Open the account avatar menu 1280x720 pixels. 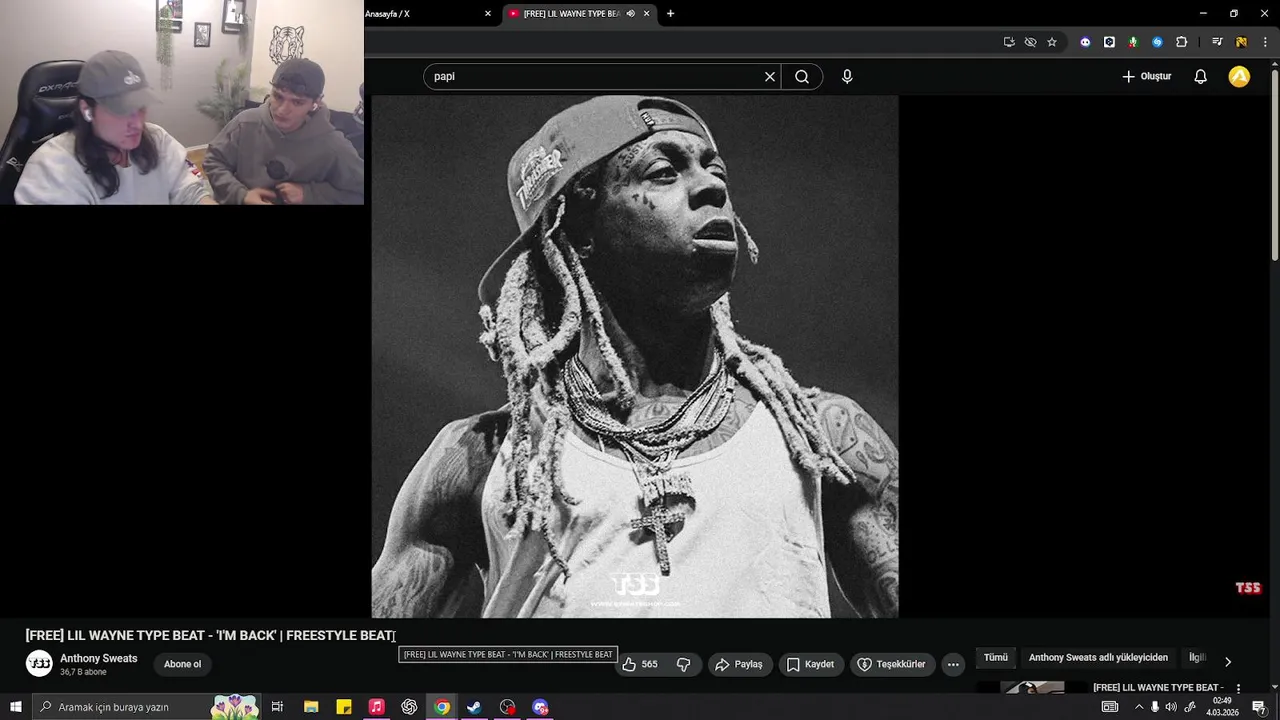pos(1239,77)
